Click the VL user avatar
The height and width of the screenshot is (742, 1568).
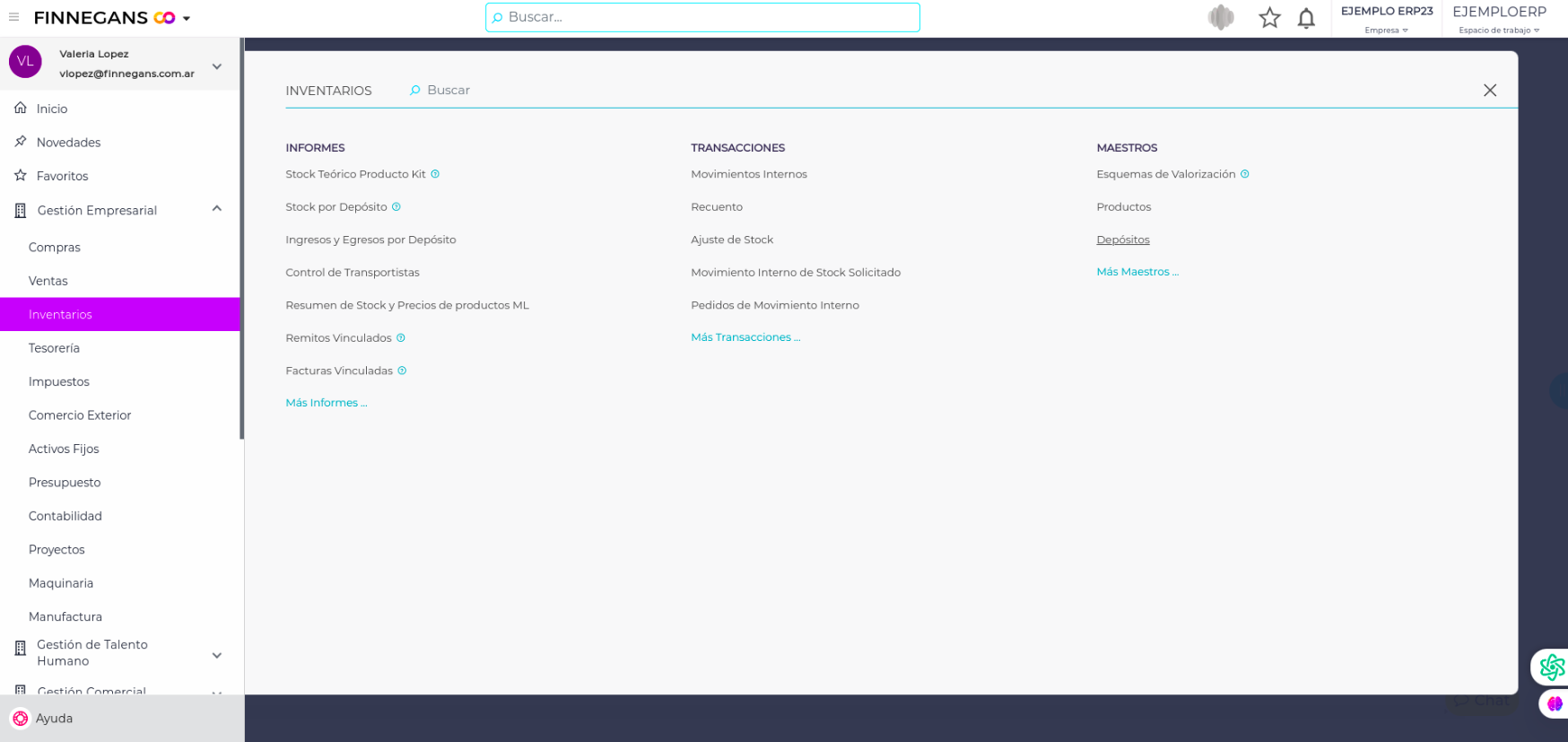click(25, 62)
